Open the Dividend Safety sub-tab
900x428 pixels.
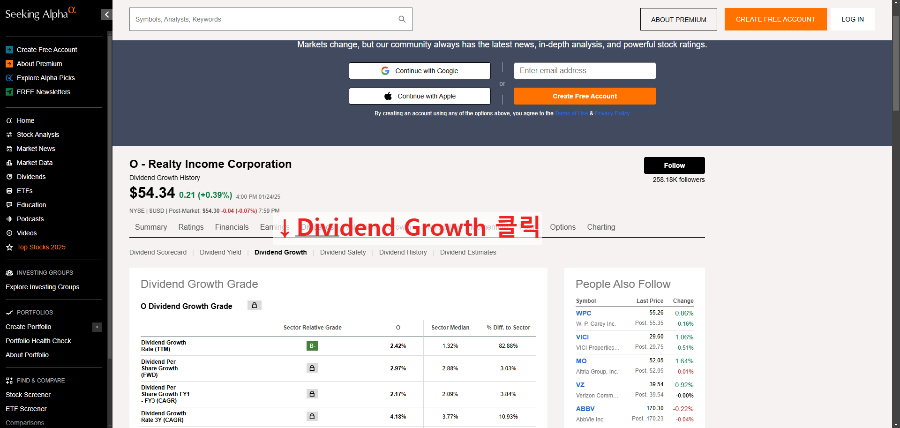point(343,252)
